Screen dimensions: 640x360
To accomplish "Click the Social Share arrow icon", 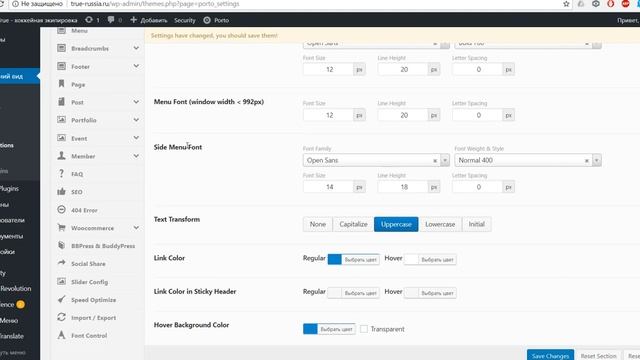I will pos(61,263).
